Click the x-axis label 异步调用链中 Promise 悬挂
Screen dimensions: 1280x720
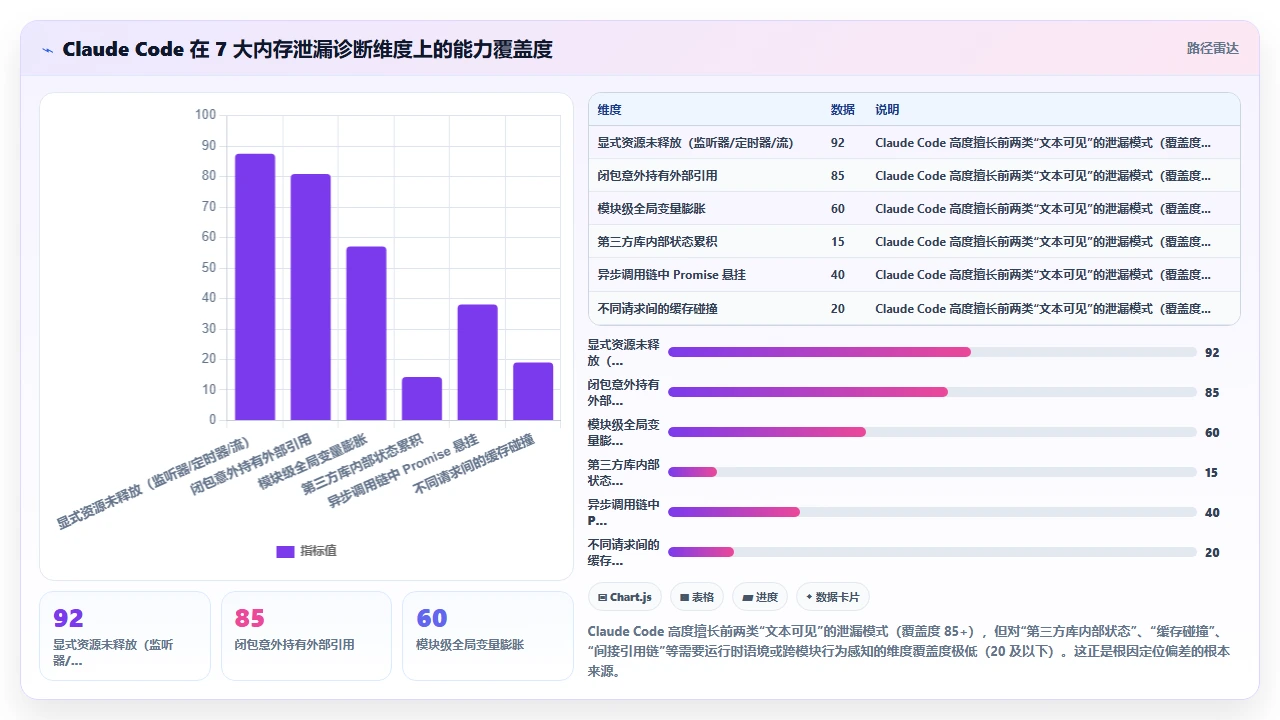pos(403,471)
